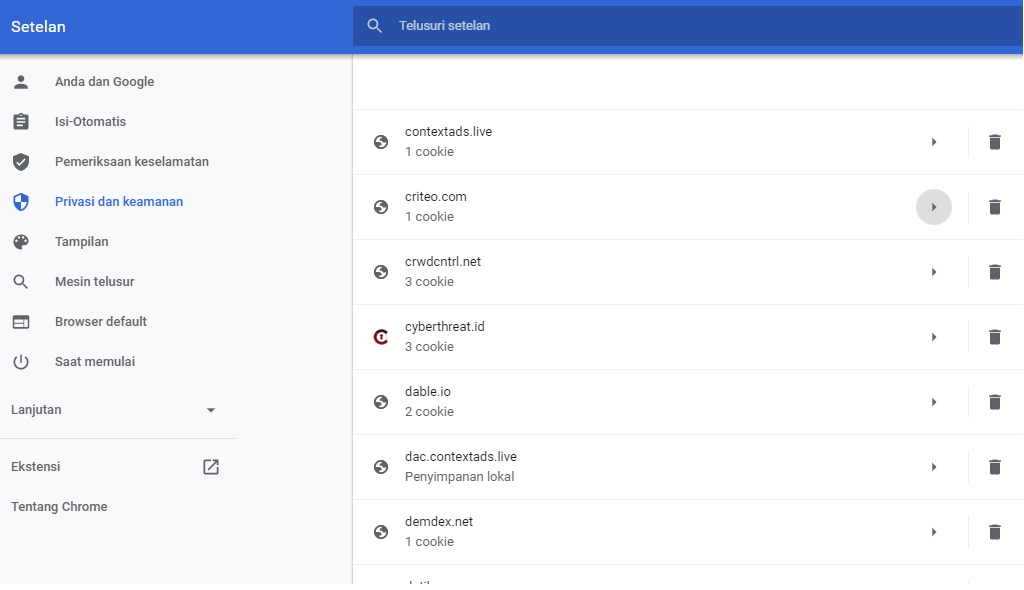The width and height of the screenshot is (1024, 590).
Task: Click Penyimpanan lokal text under dac.contextads.live
Action: pos(460,477)
